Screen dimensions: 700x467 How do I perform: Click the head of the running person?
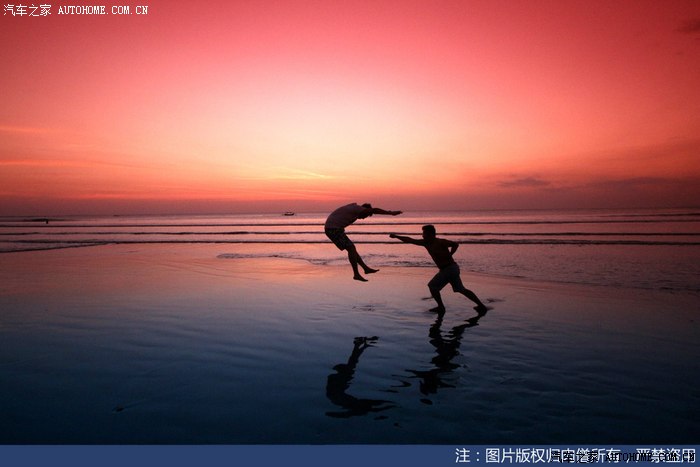pyautogui.click(x=428, y=231)
